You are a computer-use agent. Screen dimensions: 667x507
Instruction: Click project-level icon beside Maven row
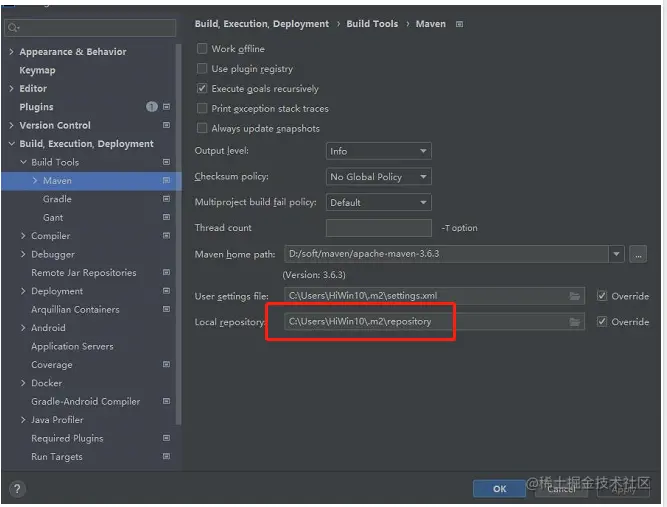point(166,180)
